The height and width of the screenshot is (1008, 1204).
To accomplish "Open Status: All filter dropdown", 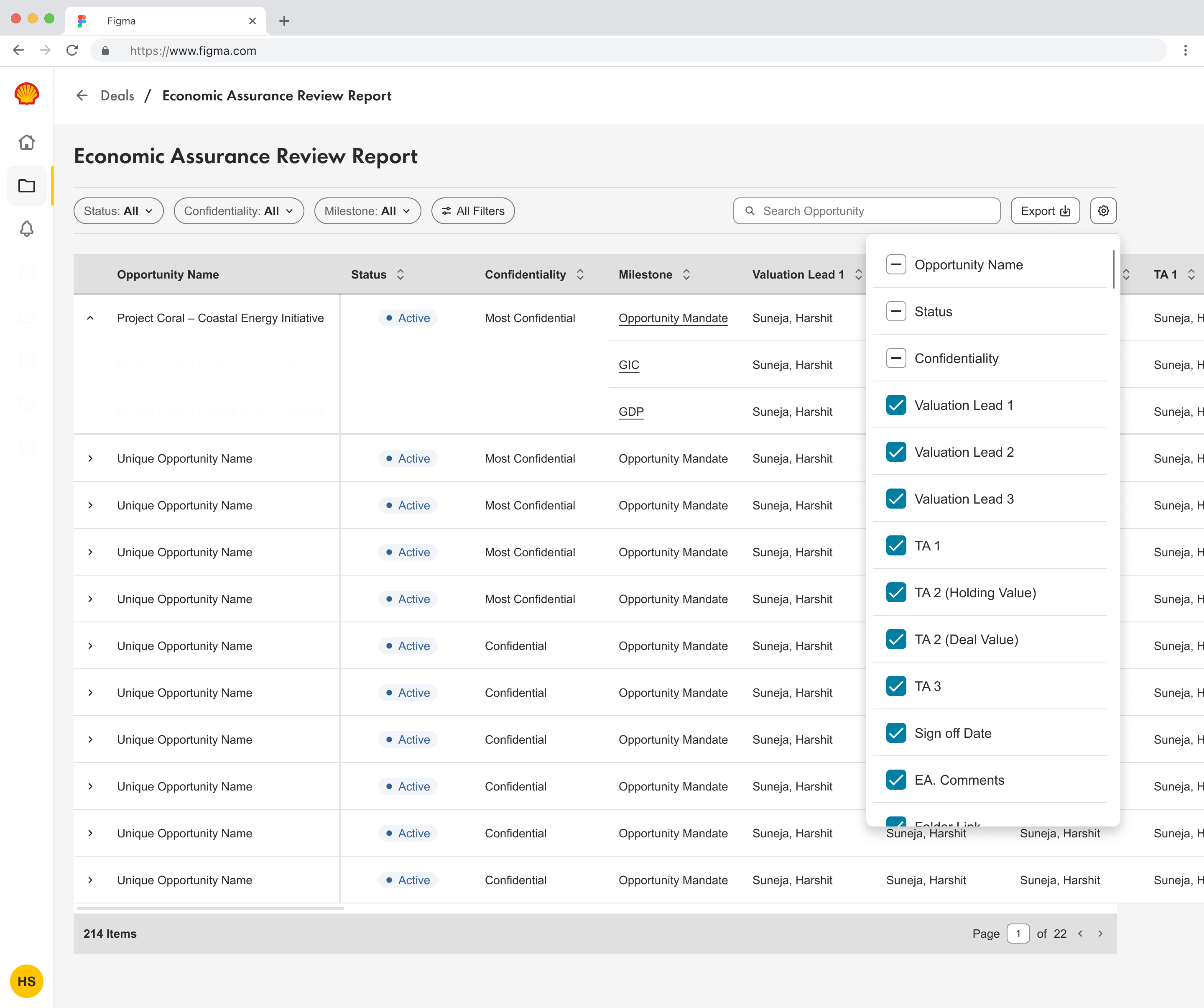I will point(119,211).
